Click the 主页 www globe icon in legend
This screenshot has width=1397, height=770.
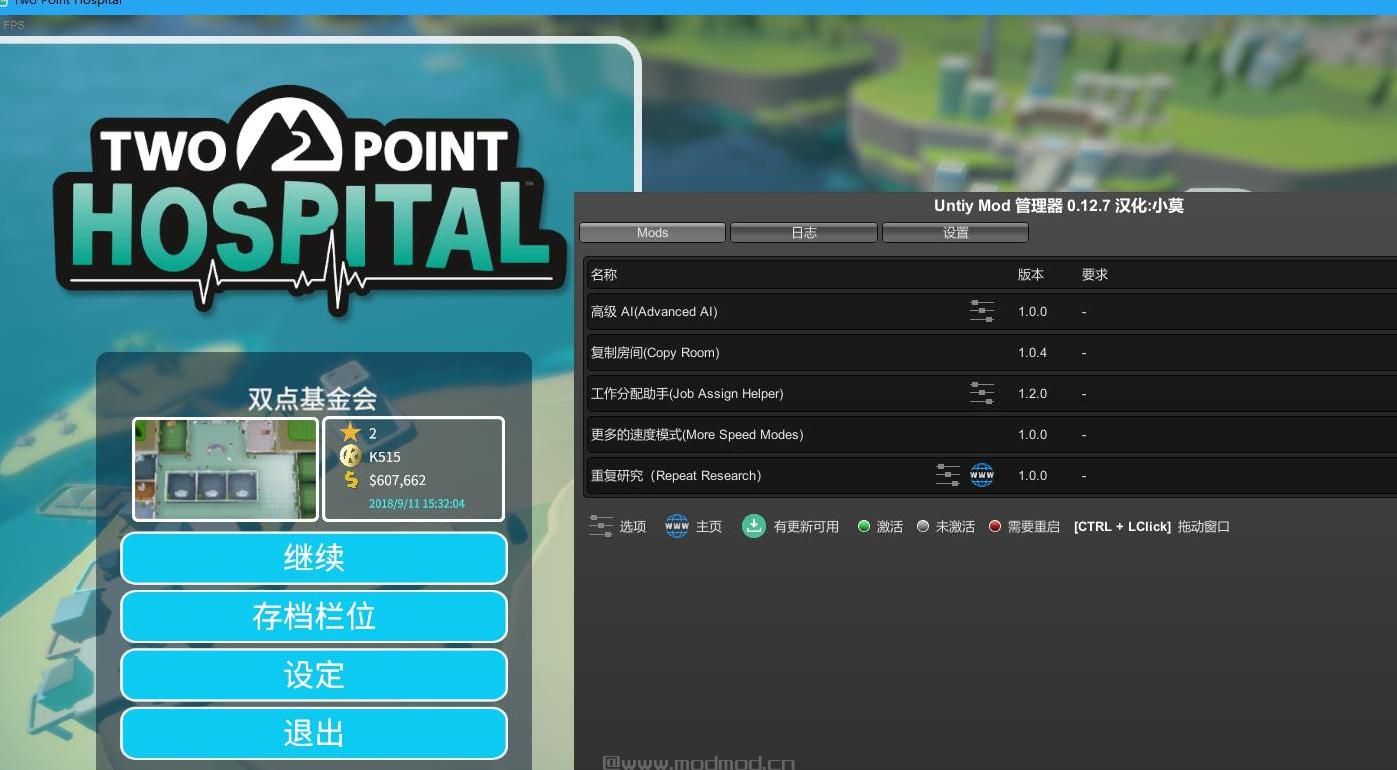677,526
